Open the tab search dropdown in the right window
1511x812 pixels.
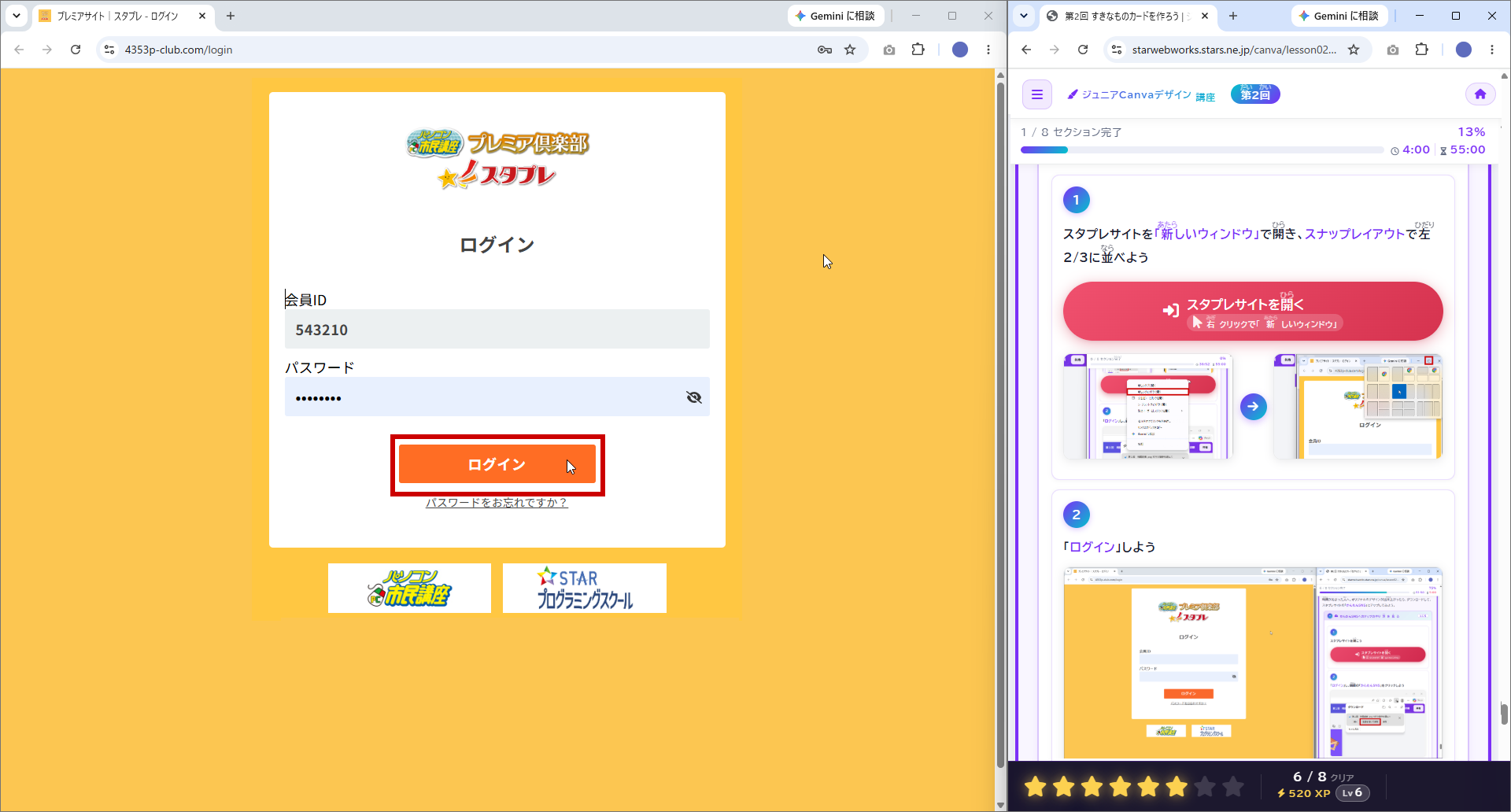[1024, 16]
